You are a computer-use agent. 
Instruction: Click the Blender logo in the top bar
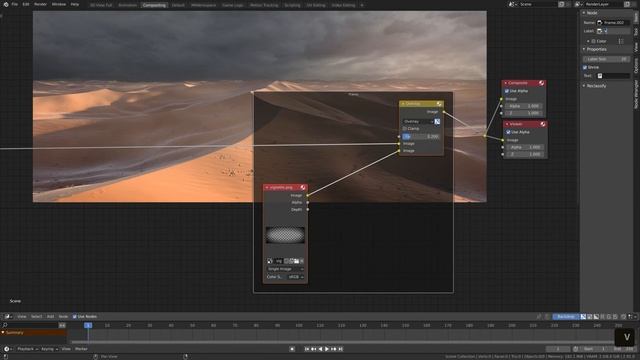pos(6,4)
